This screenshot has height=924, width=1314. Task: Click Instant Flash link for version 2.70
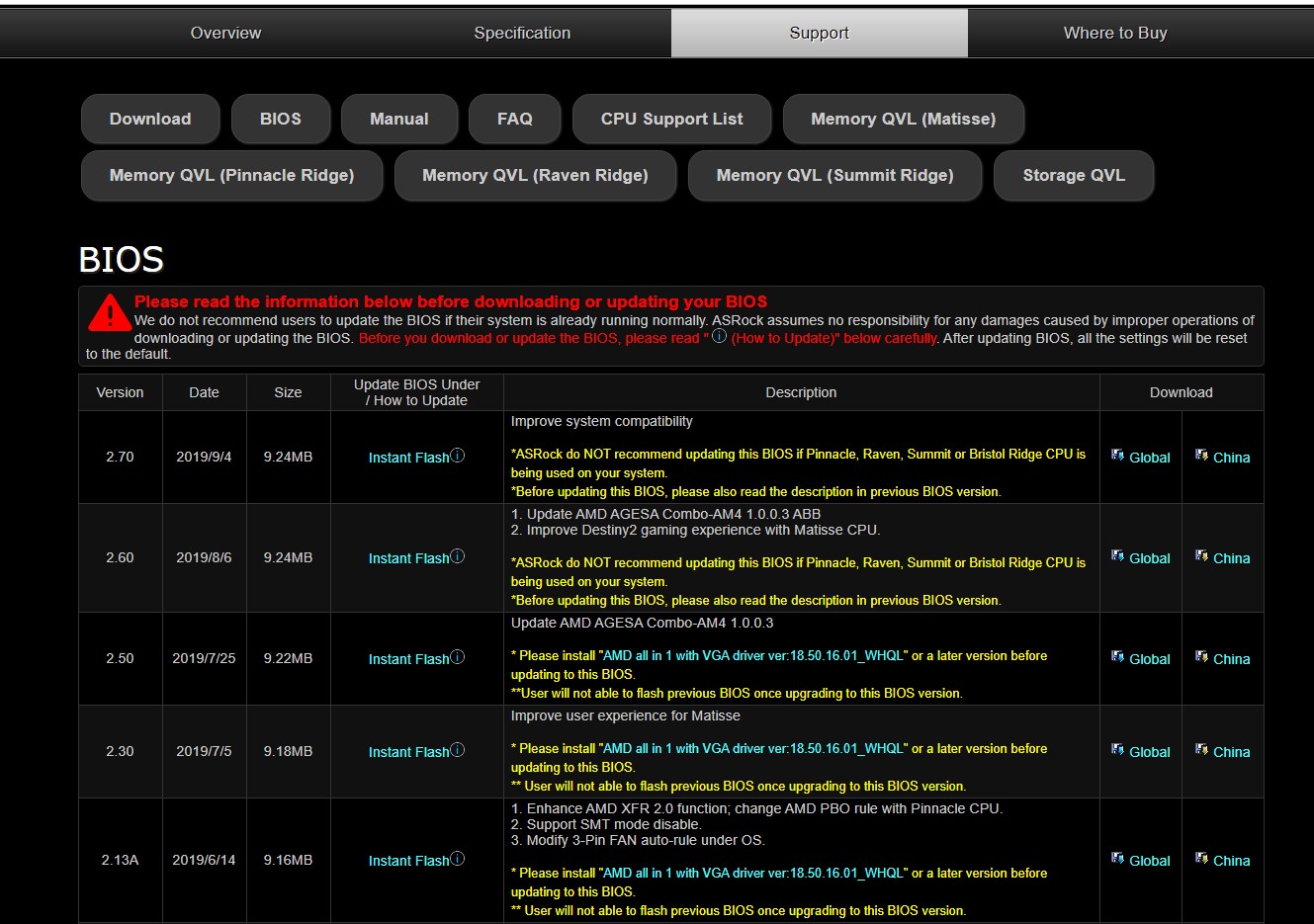pos(408,458)
